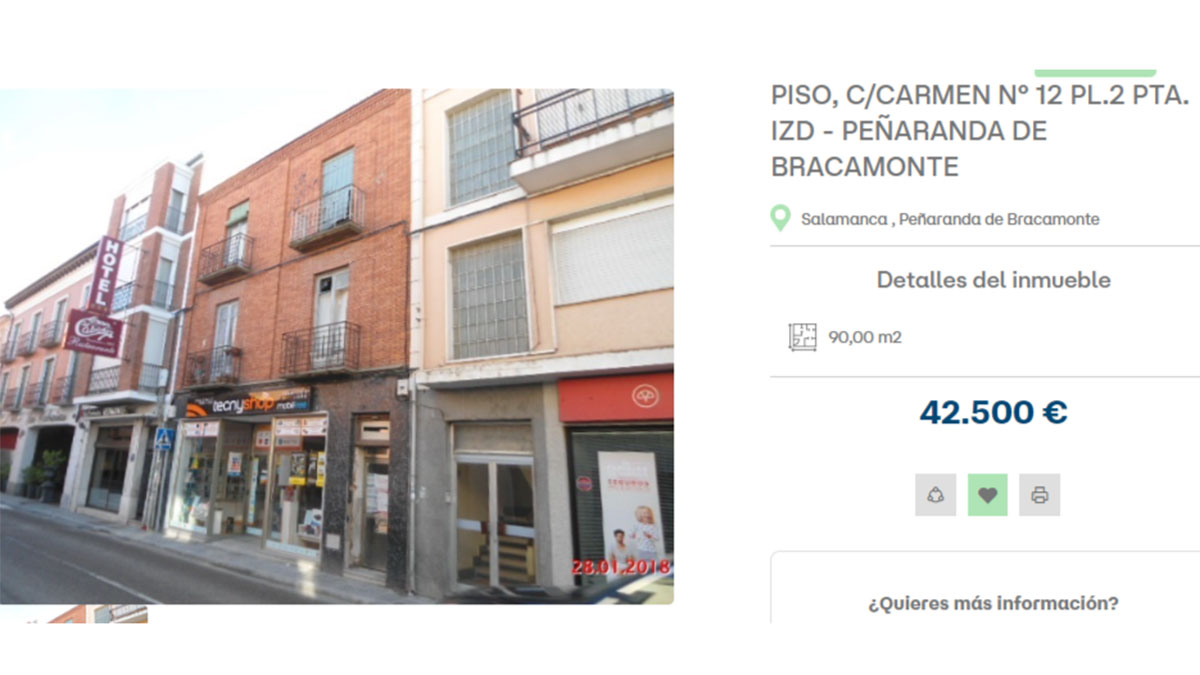Click the BRACAMONTE line of the title
This screenshot has width=1200, height=675.
coord(864,167)
